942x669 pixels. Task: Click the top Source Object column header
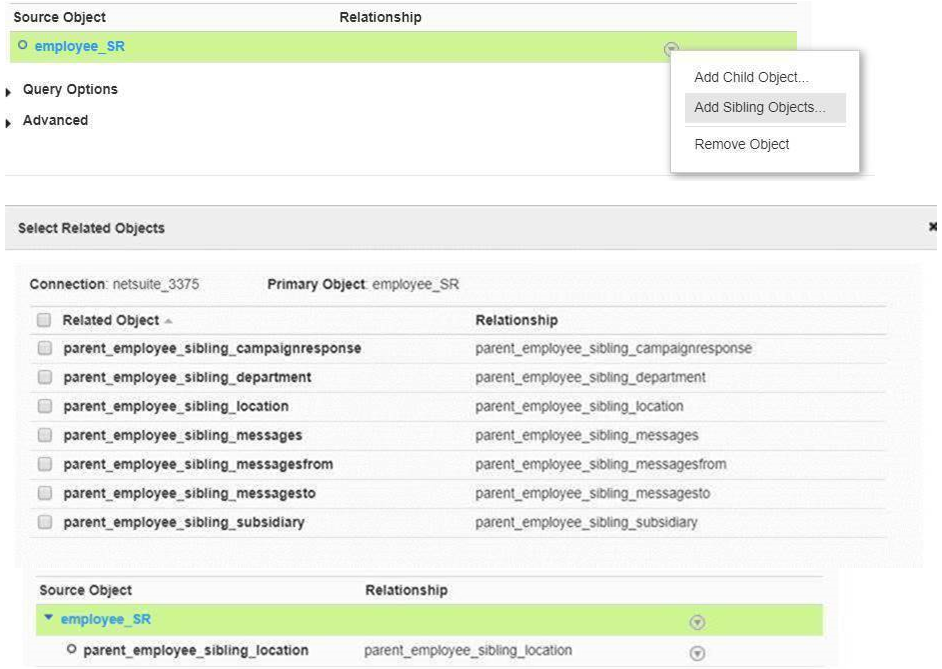point(59,17)
